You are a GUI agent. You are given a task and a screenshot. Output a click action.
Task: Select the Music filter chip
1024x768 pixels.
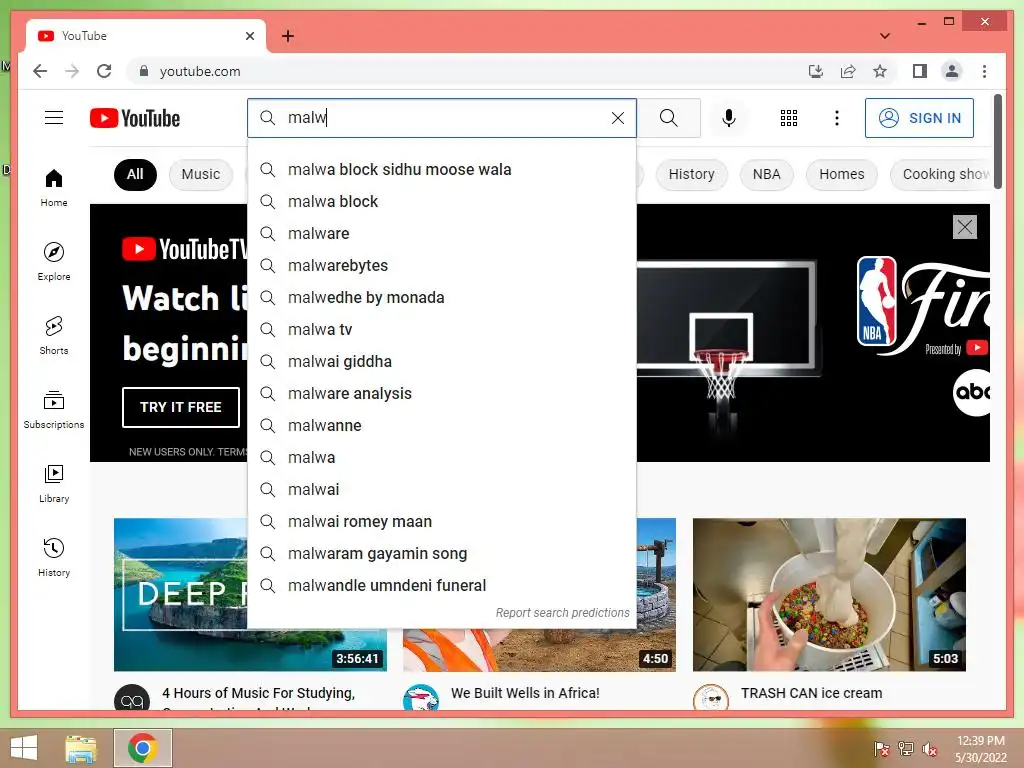pyautogui.click(x=200, y=174)
